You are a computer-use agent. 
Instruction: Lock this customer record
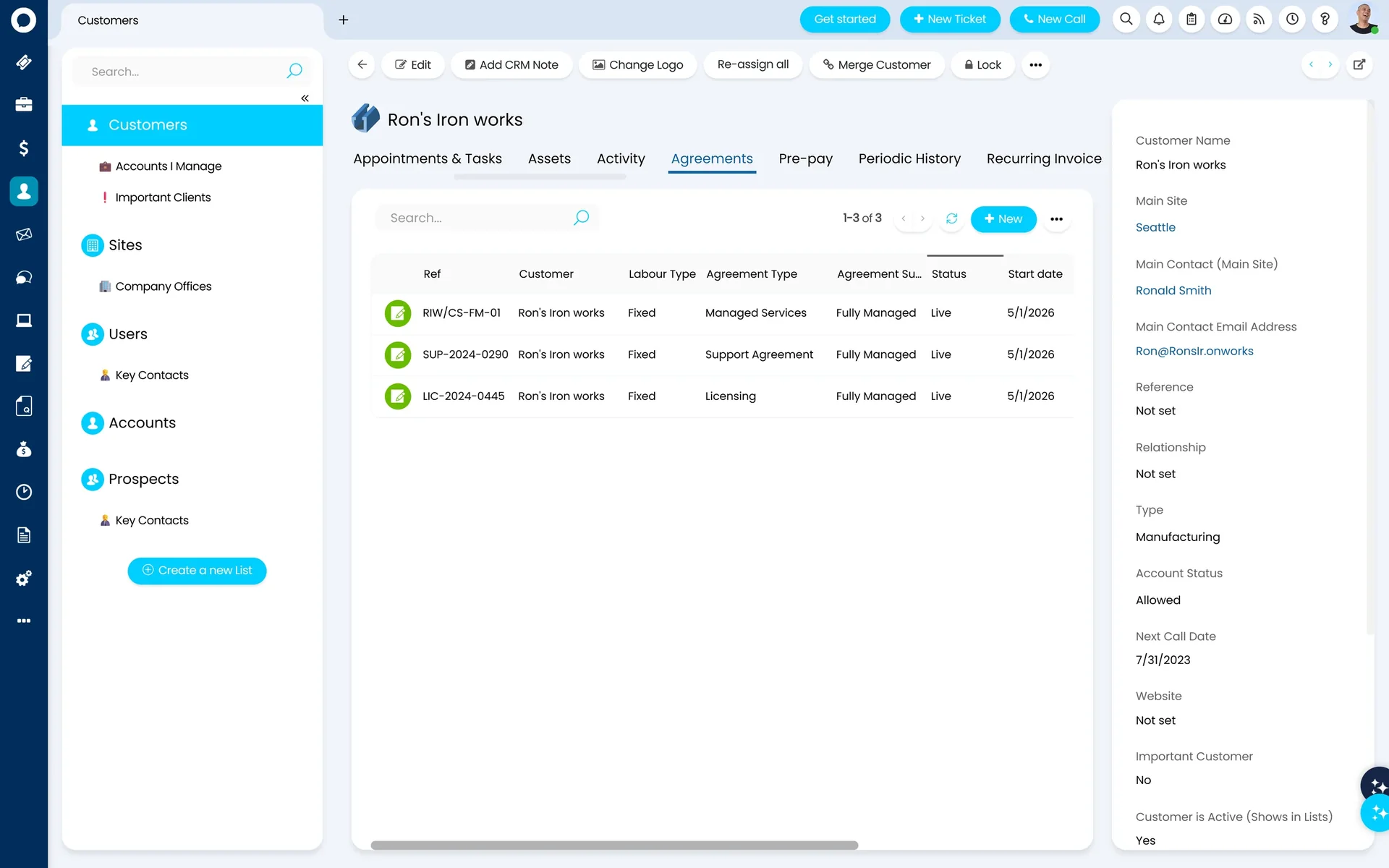tap(983, 64)
